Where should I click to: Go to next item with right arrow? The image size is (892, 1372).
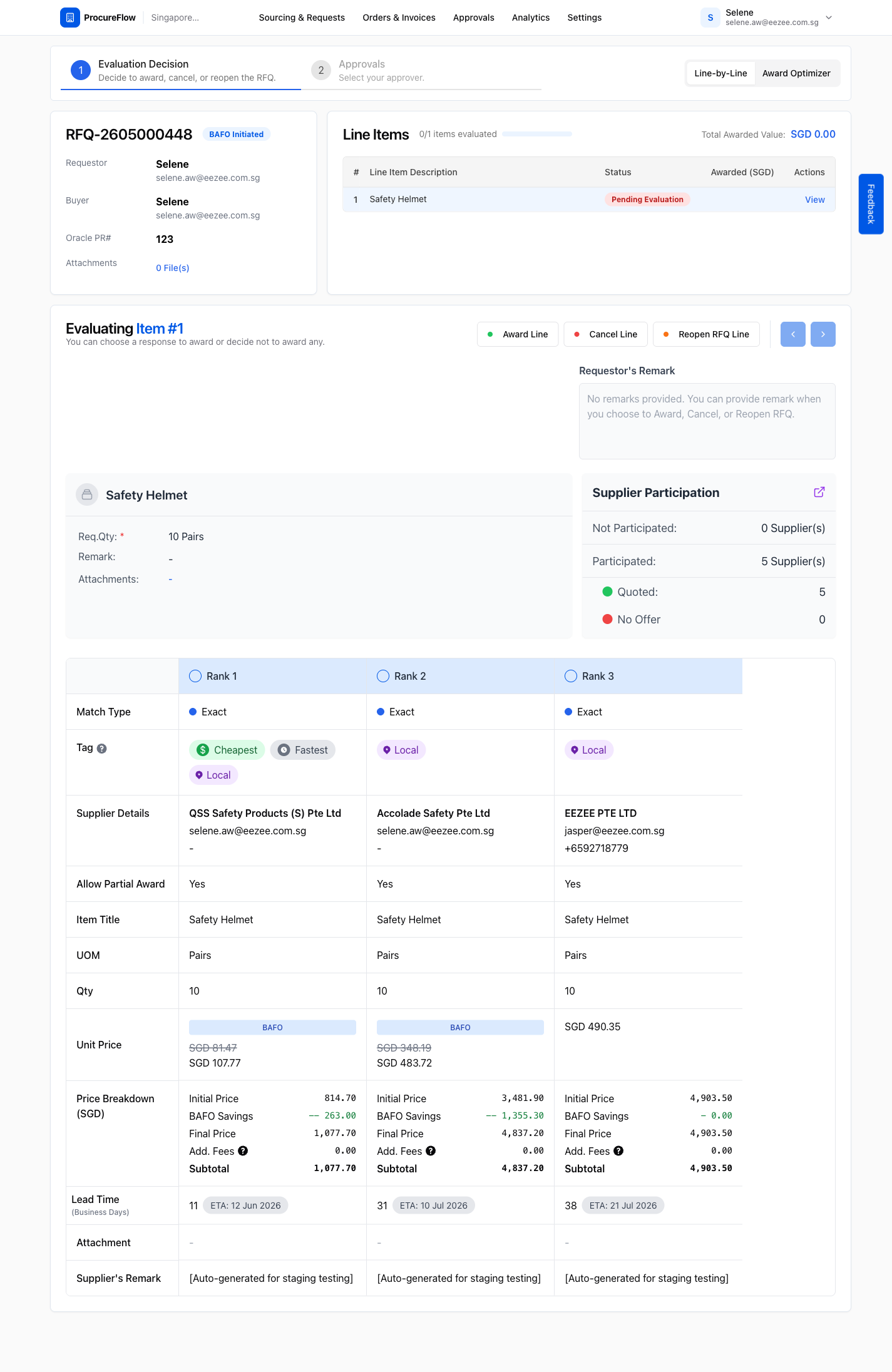823,334
